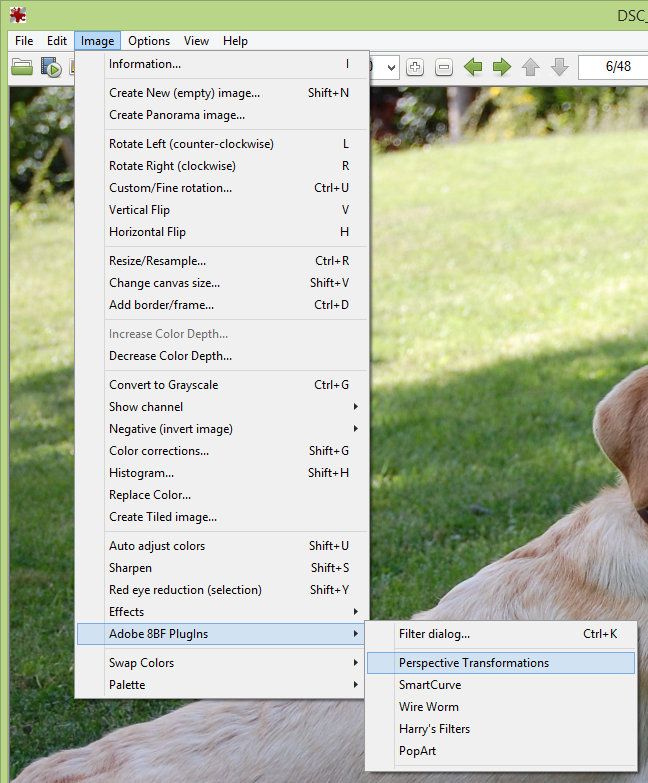Viewport: 648px width, 783px height.
Task: Open the zoom level dropdown arrow
Action: click(390, 68)
